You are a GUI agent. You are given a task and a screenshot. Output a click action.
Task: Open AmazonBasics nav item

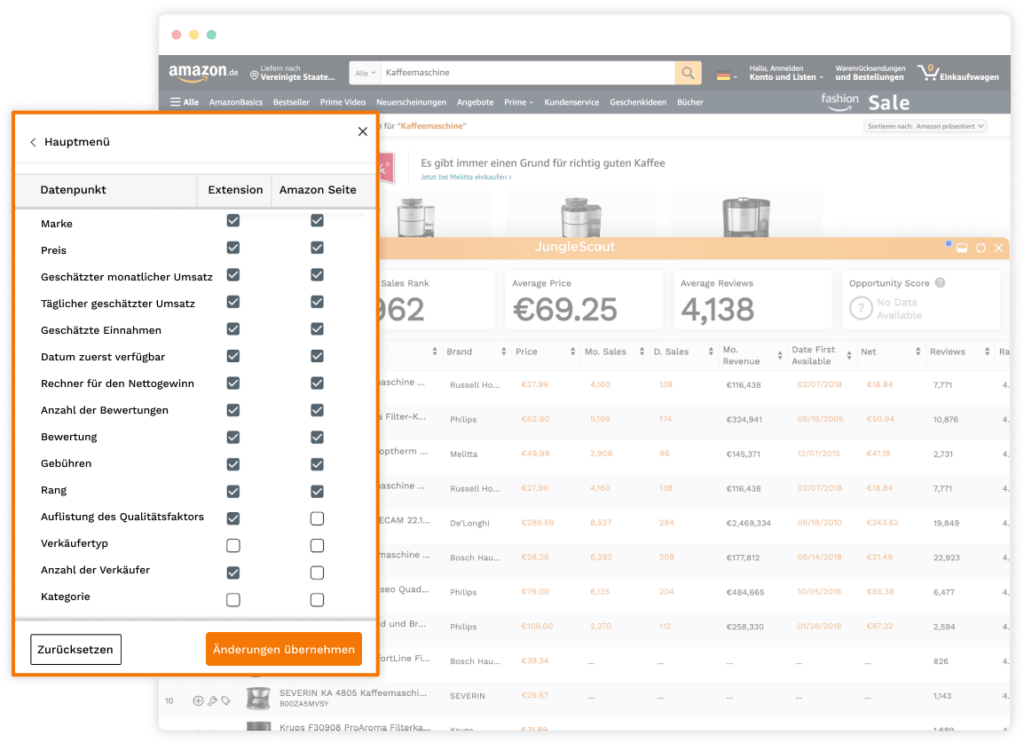tap(236, 103)
